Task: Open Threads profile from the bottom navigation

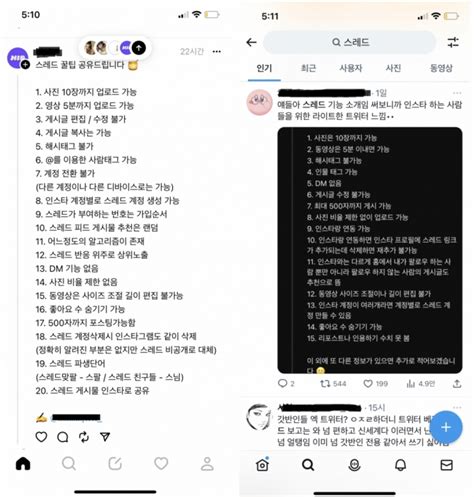Action: tap(207, 464)
